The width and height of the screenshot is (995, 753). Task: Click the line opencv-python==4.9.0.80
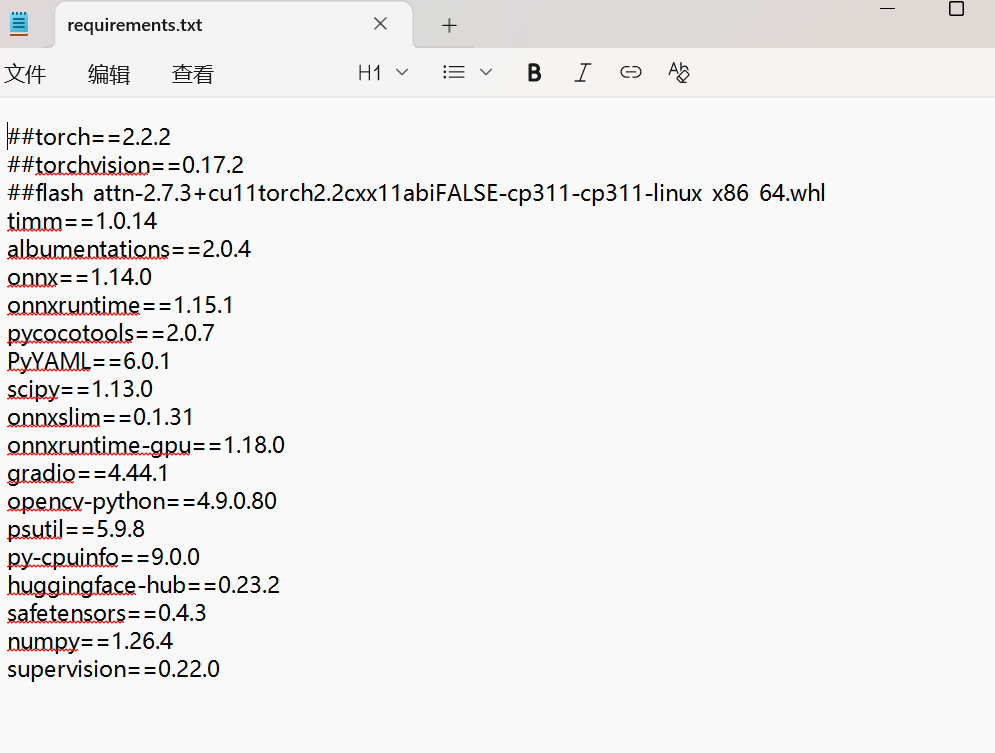(142, 501)
